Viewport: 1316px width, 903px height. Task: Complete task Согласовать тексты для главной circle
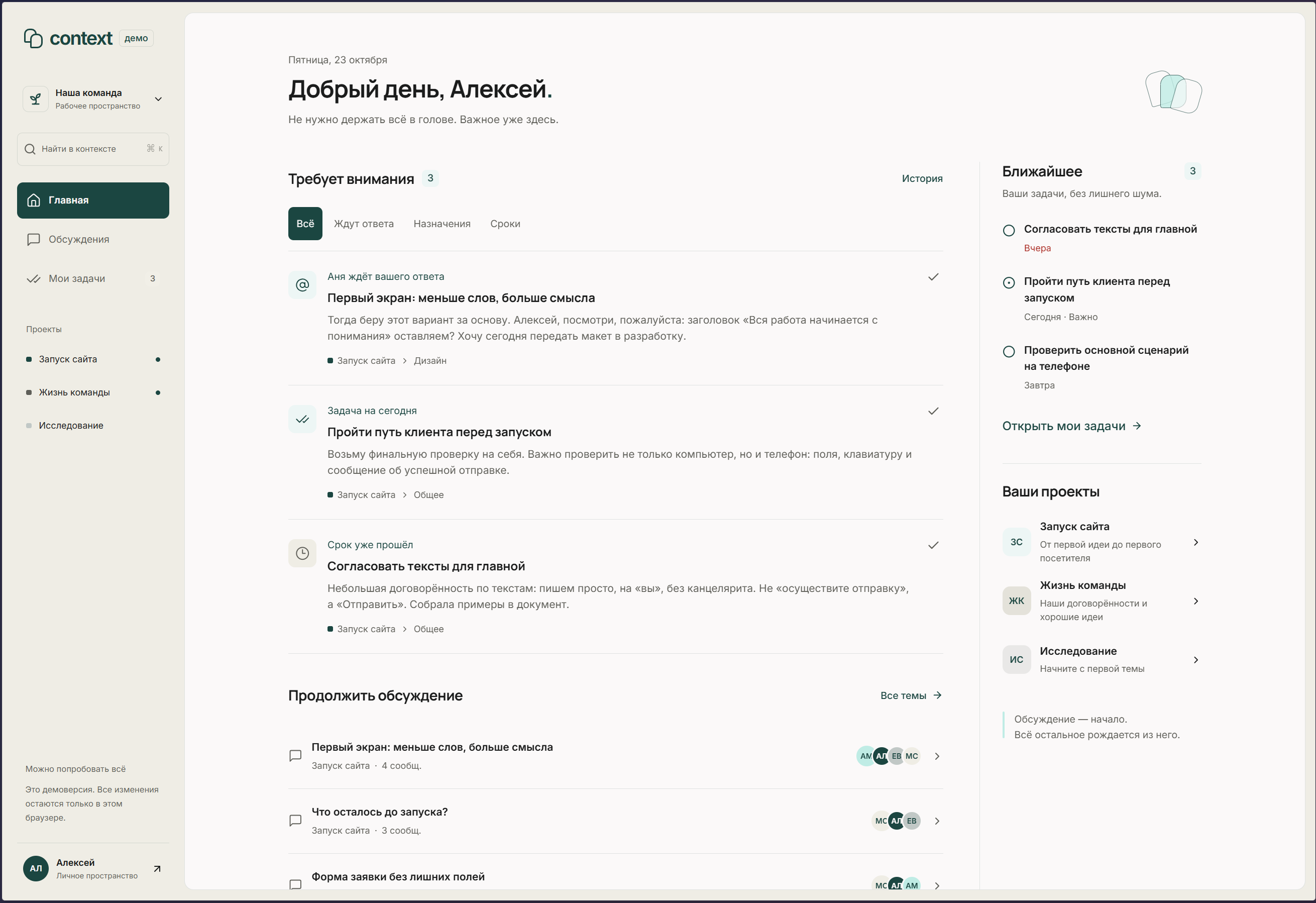coord(1009,231)
